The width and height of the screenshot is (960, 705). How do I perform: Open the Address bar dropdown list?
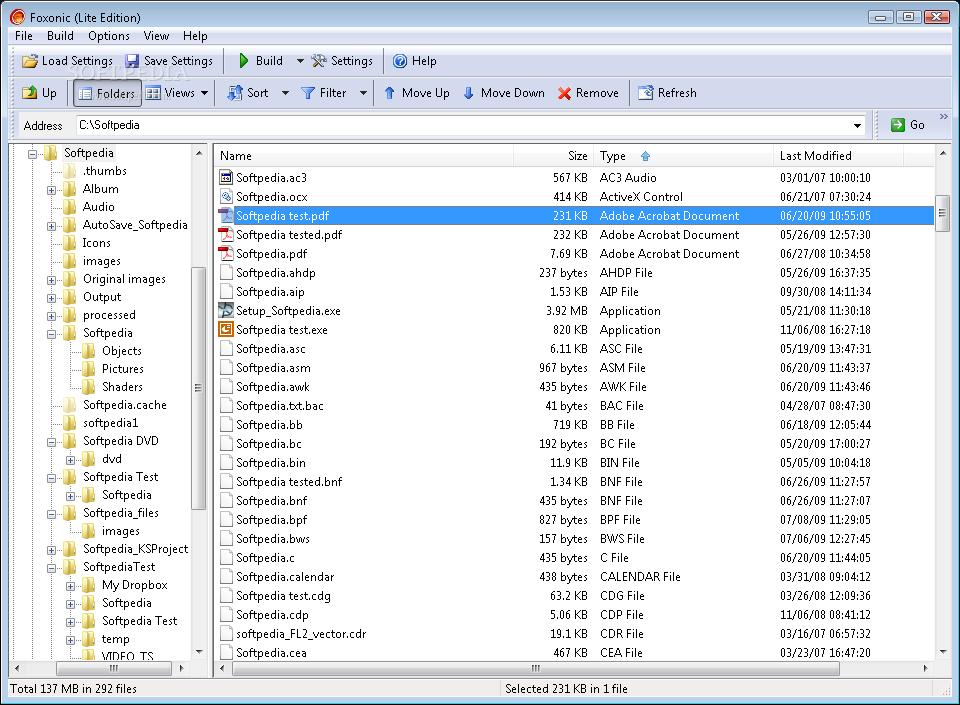coord(857,125)
